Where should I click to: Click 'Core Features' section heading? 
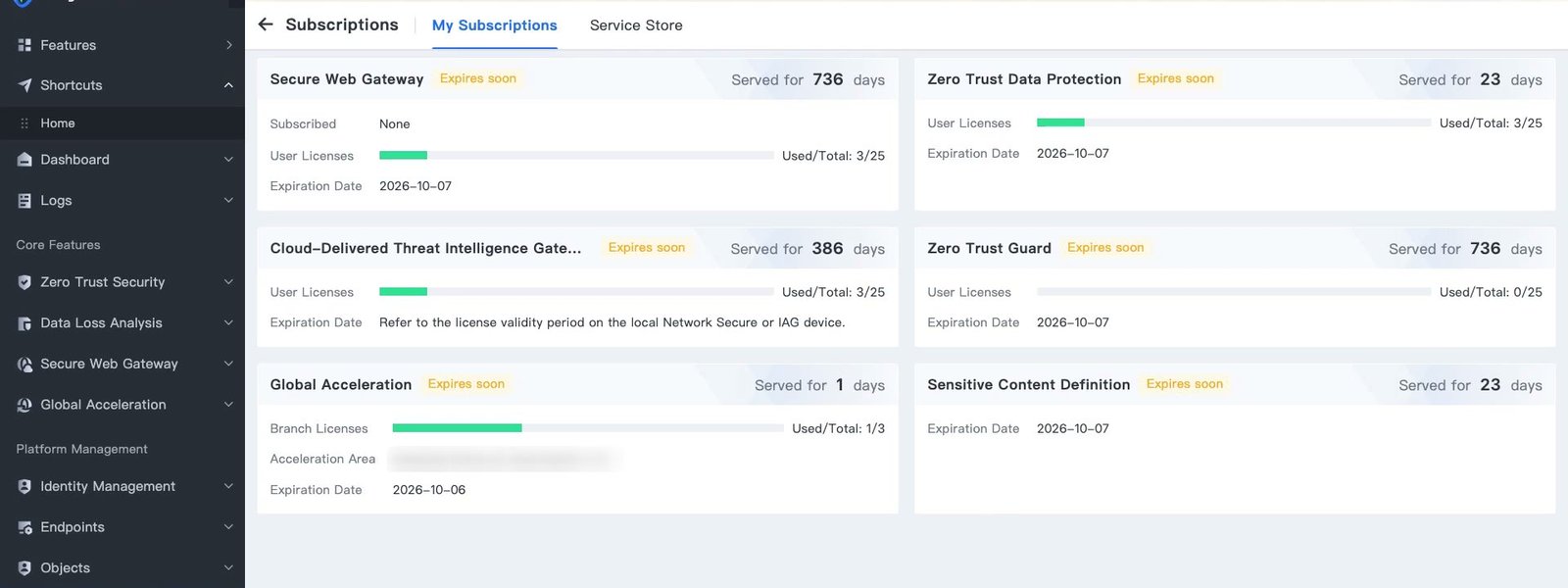coord(58,245)
